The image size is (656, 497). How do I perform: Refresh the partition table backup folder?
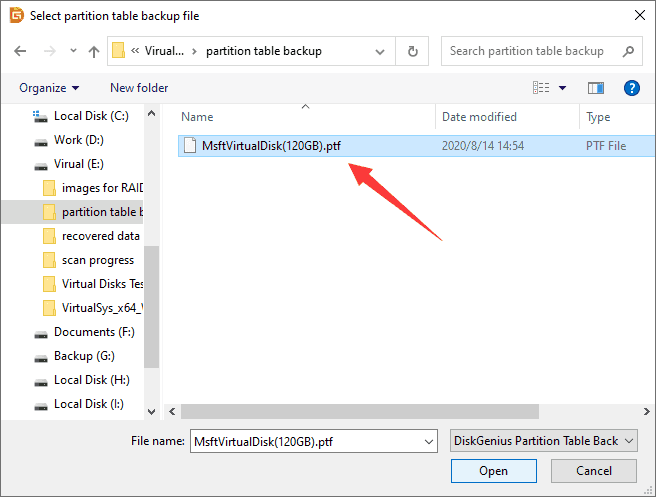tap(411, 51)
